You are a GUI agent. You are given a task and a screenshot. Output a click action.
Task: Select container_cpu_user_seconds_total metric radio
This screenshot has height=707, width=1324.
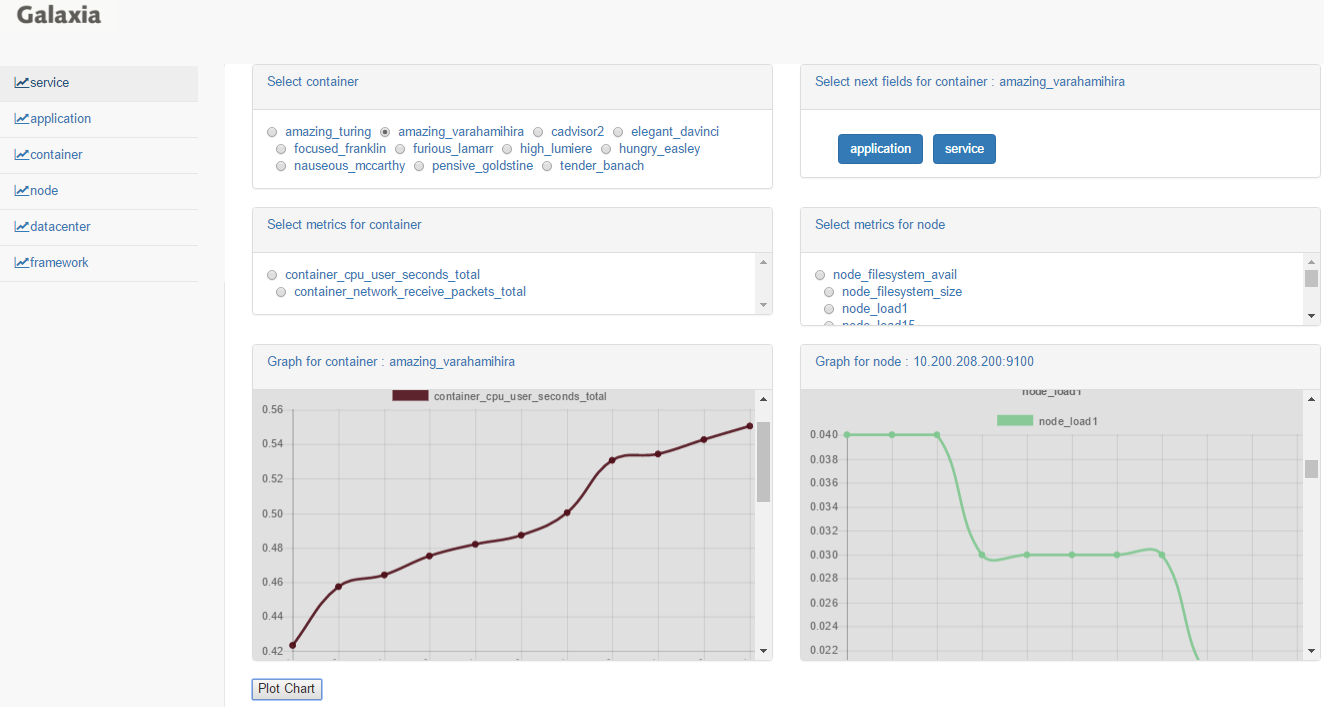tap(272, 275)
